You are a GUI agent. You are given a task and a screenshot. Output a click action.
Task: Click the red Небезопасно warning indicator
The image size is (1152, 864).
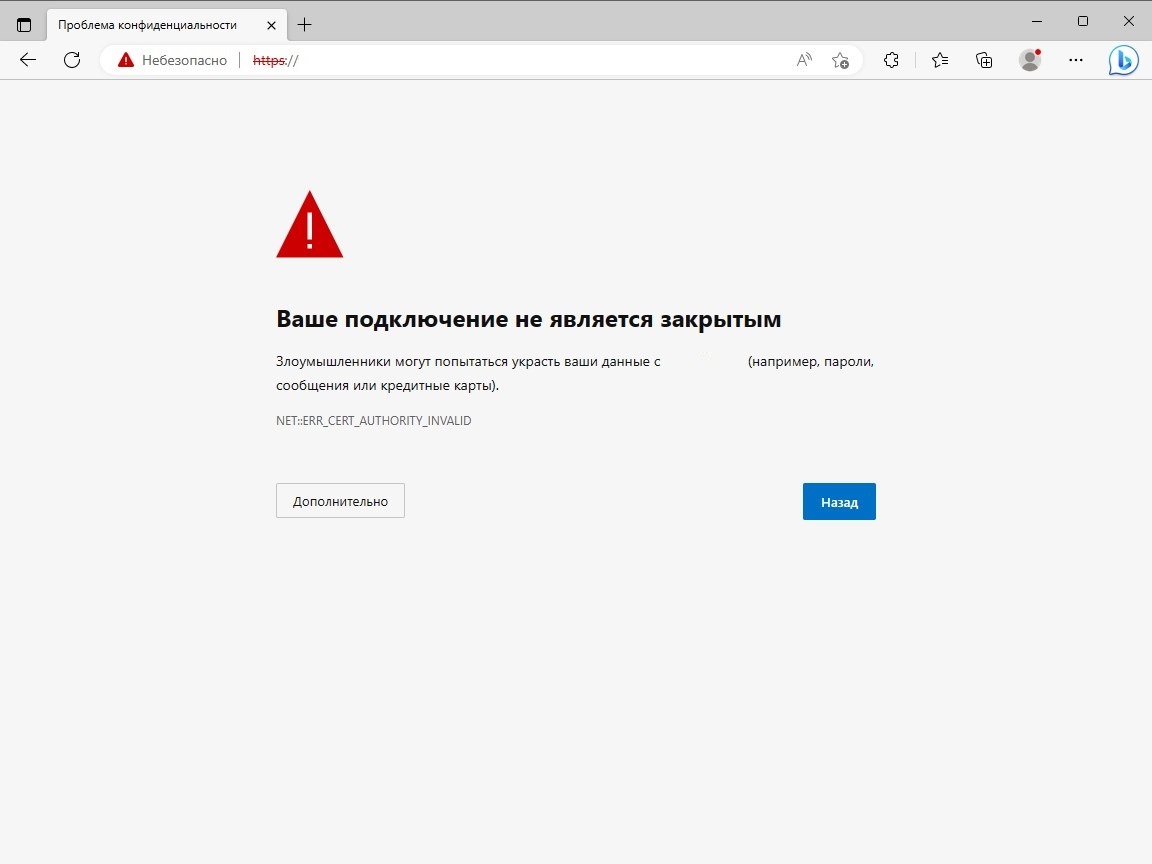point(173,60)
